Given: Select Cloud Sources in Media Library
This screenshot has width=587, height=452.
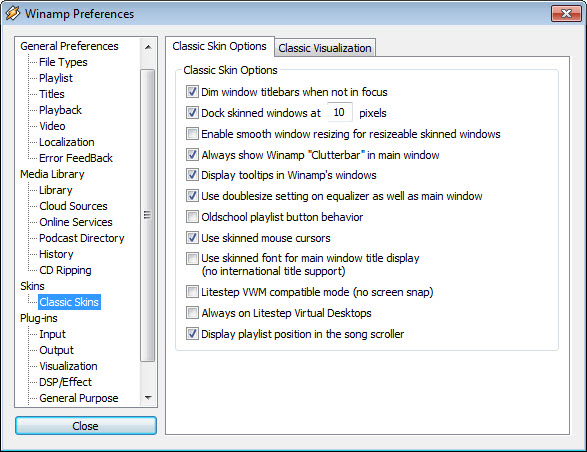Looking at the screenshot, I should pos(73,206).
